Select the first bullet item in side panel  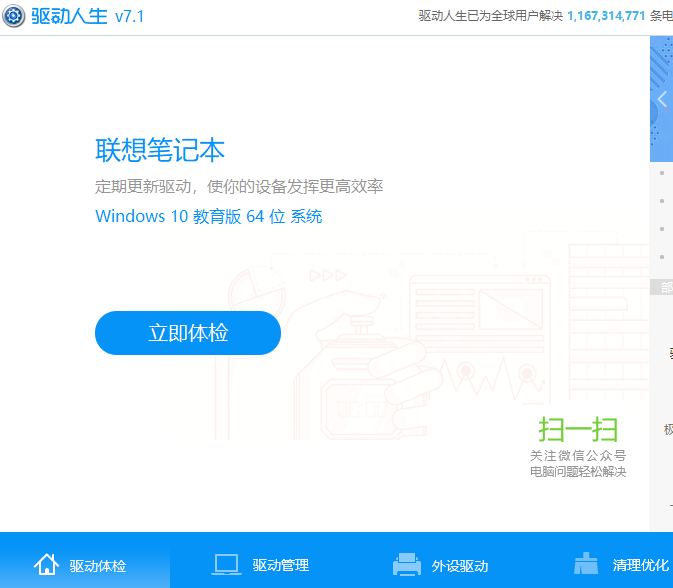(662, 173)
